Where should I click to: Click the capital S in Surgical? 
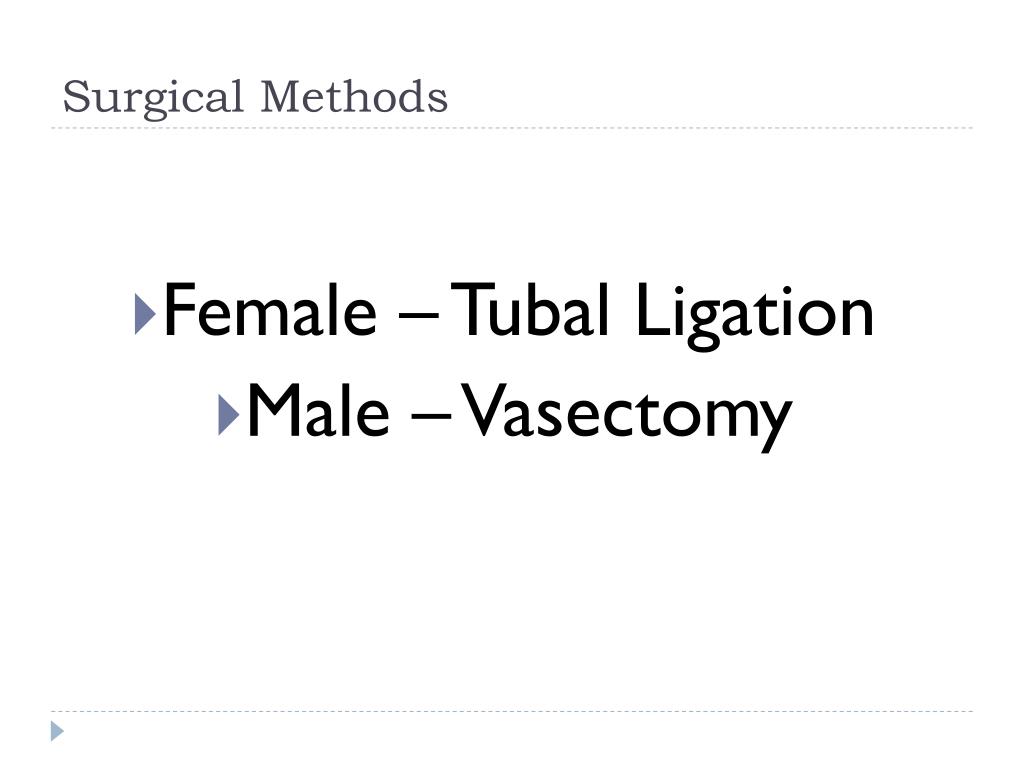coord(72,98)
